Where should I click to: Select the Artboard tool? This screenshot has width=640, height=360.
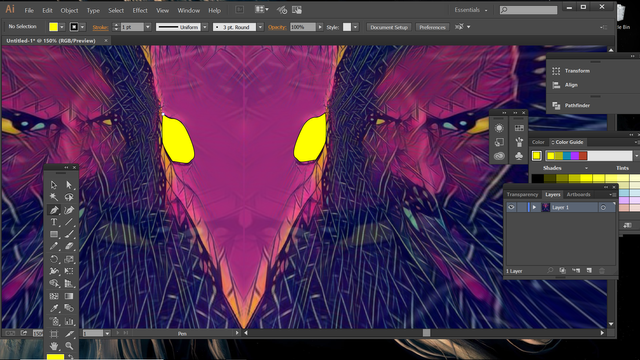click(54, 334)
